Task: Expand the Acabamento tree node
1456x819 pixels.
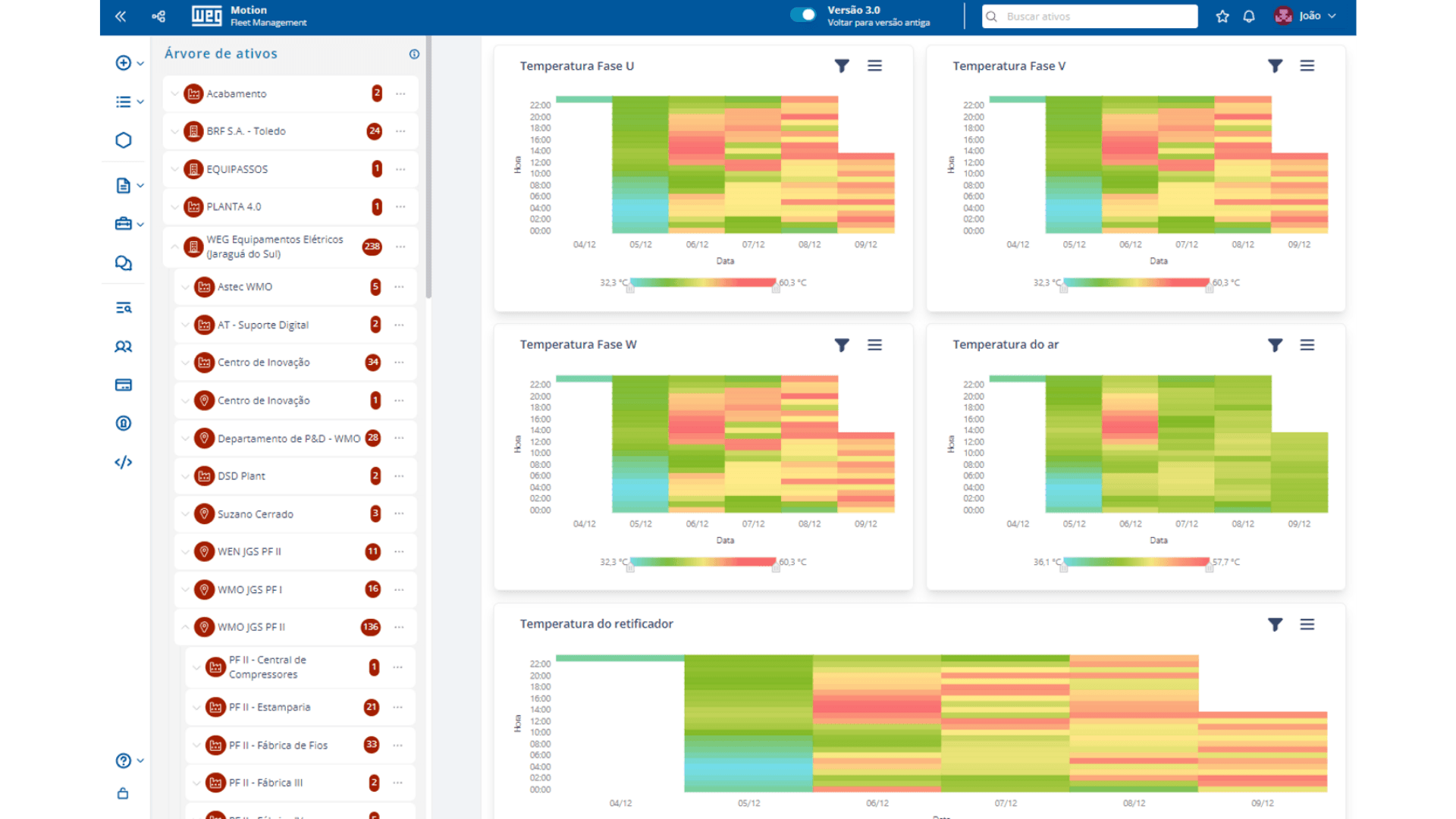Action: click(x=175, y=94)
